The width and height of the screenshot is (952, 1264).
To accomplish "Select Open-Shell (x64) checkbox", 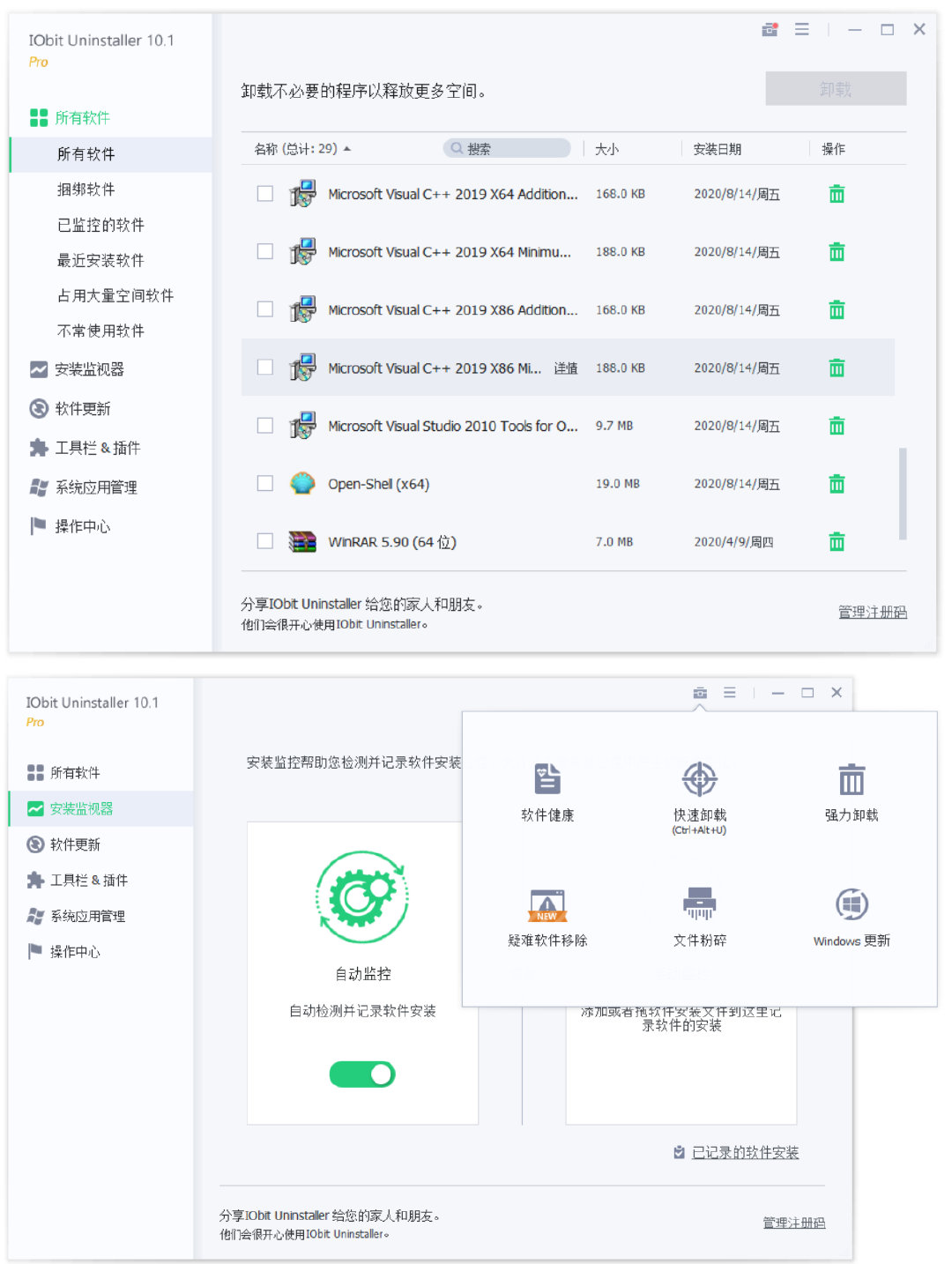I will point(264,483).
